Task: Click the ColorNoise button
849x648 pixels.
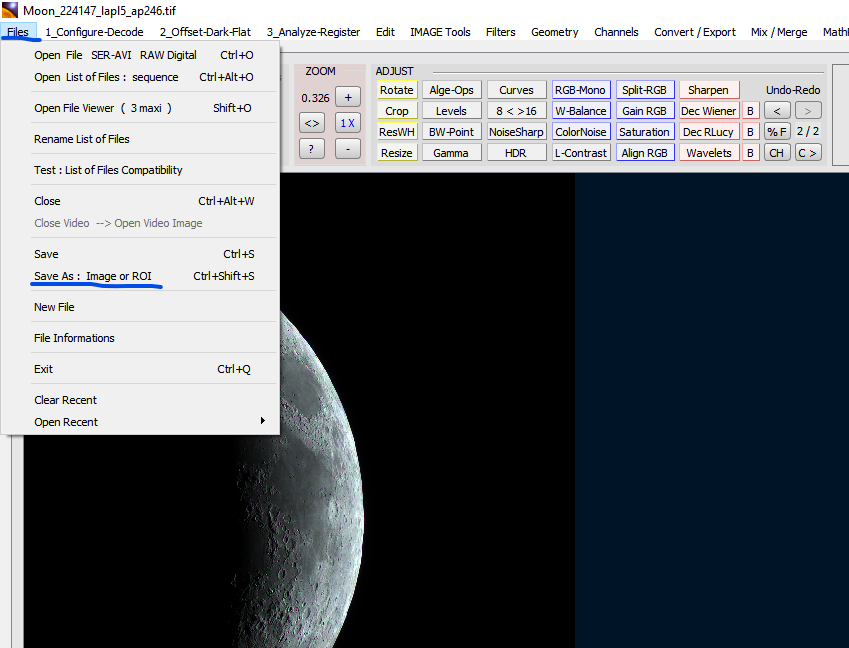Action: tap(581, 132)
